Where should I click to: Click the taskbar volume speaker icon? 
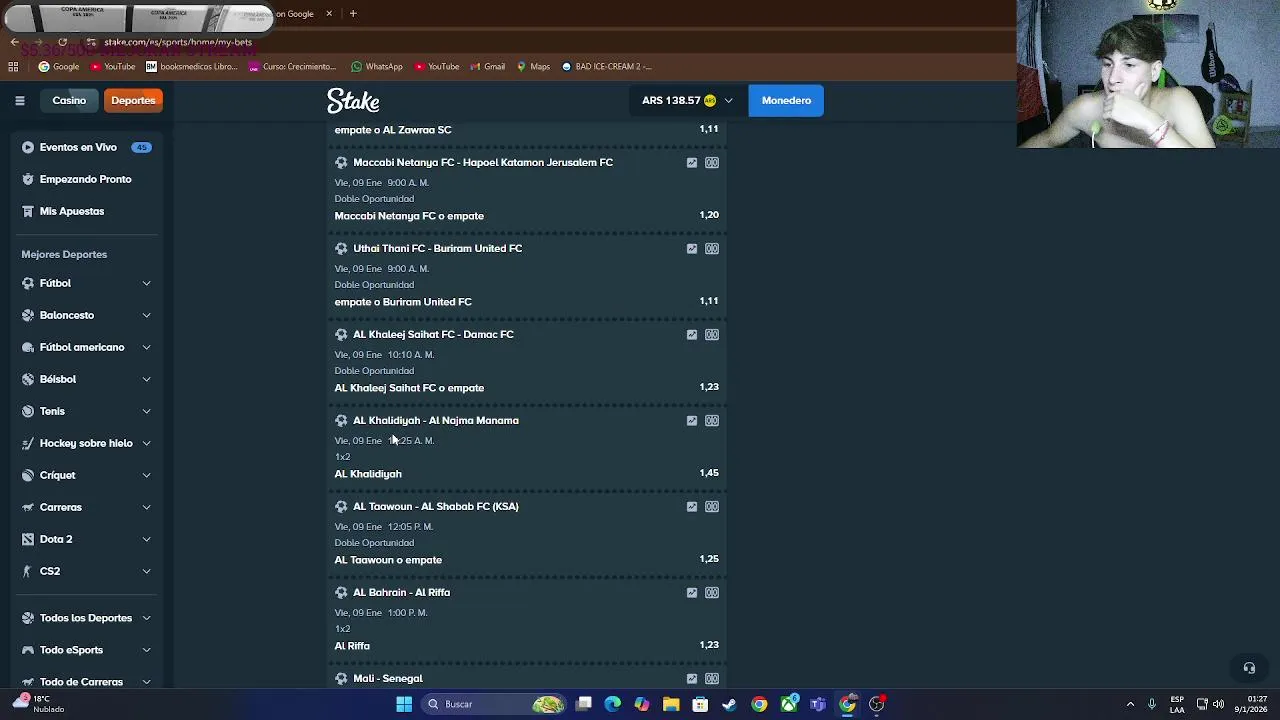(1218, 704)
